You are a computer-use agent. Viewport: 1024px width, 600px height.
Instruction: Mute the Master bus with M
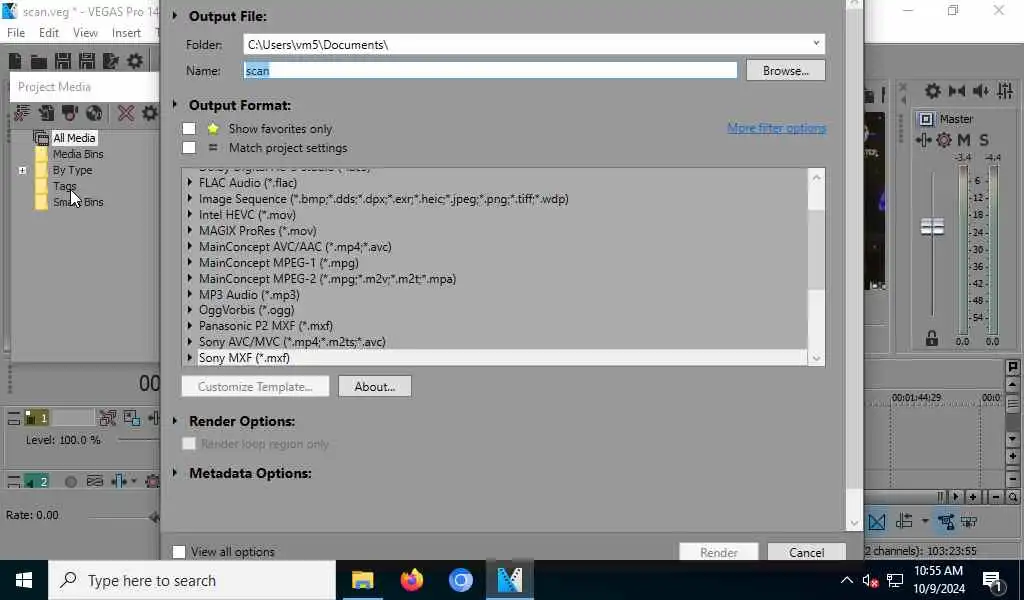(964, 140)
